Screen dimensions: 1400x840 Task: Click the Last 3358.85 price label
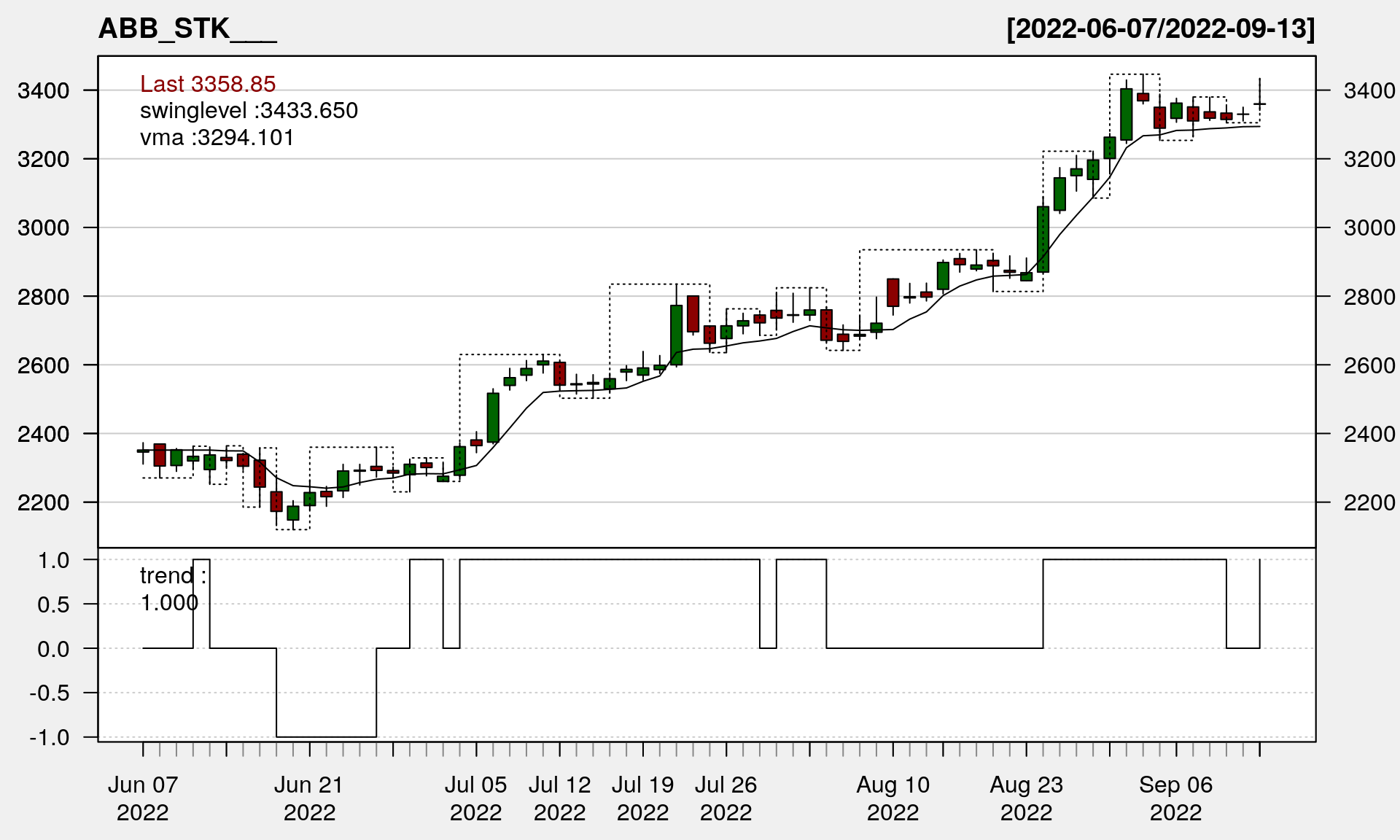click(x=208, y=85)
